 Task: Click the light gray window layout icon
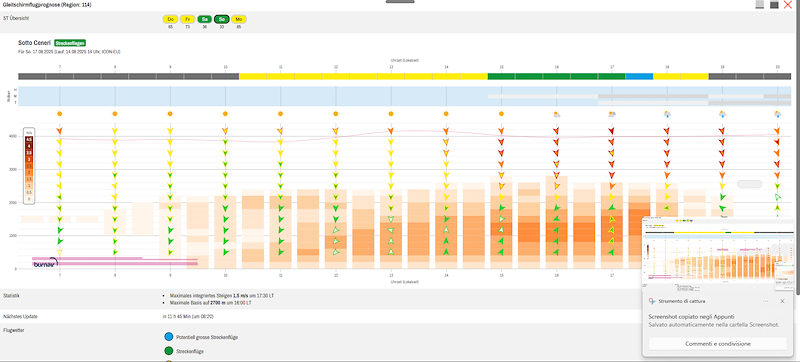pyautogui.click(x=760, y=5)
